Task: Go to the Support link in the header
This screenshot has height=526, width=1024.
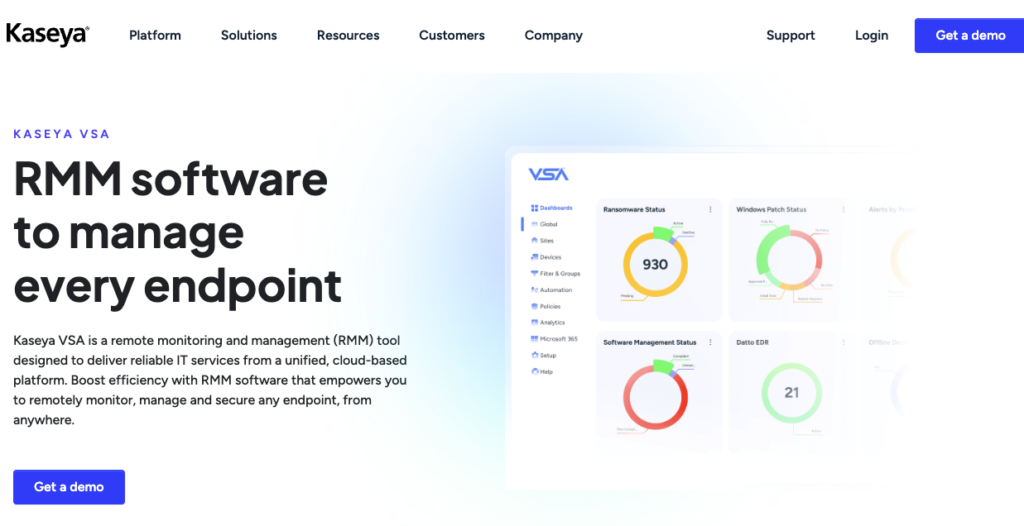Action: [790, 35]
